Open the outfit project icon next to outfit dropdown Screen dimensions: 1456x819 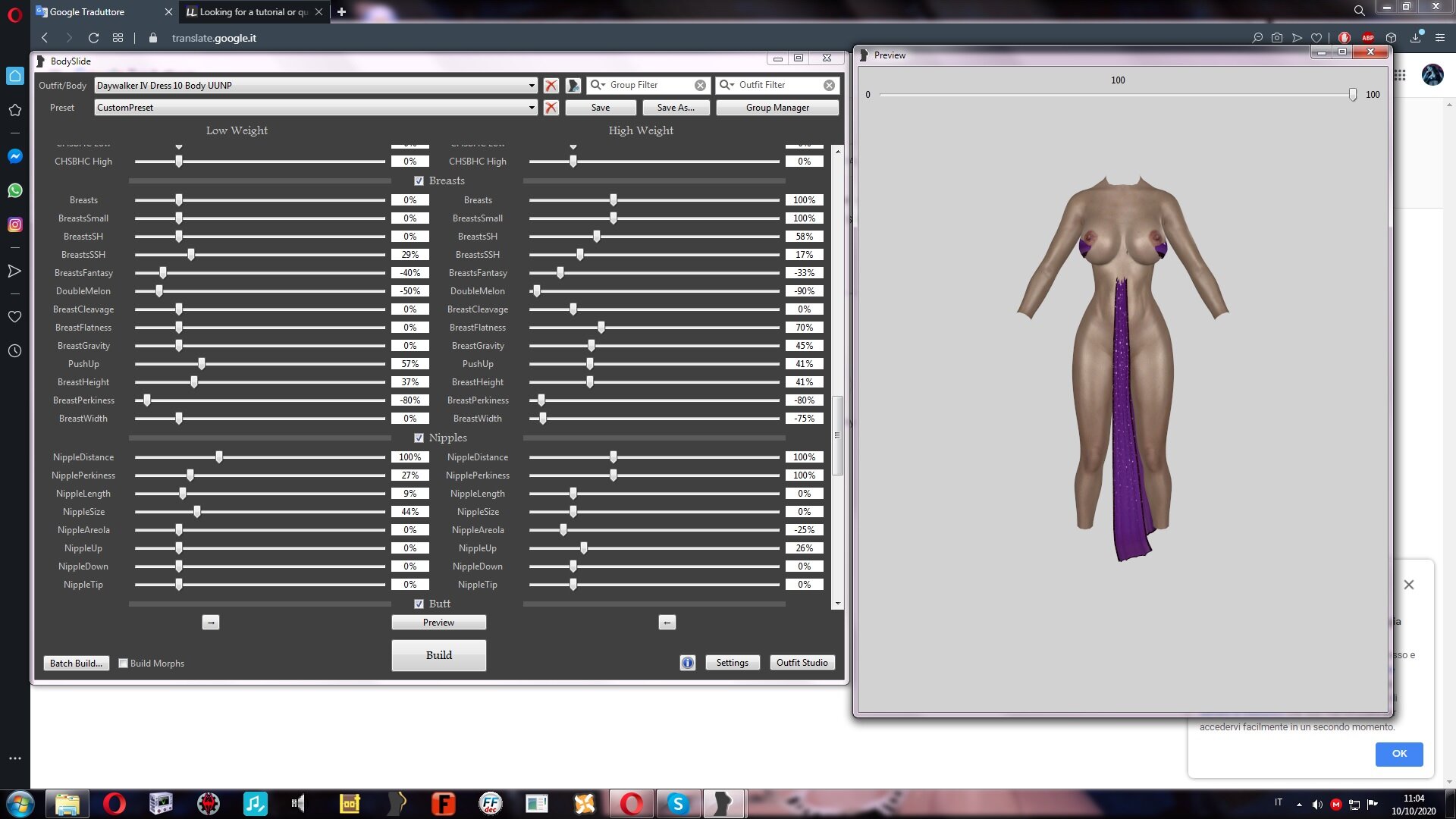click(x=573, y=86)
